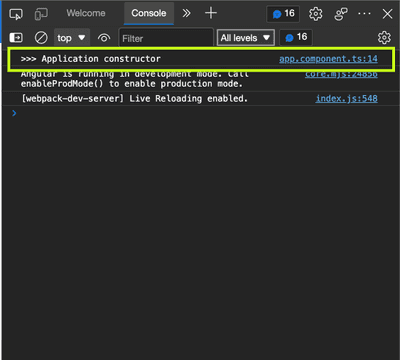Add a new tool with plus icon
The width and height of the screenshot is (400, 360).
coord(211,13)
